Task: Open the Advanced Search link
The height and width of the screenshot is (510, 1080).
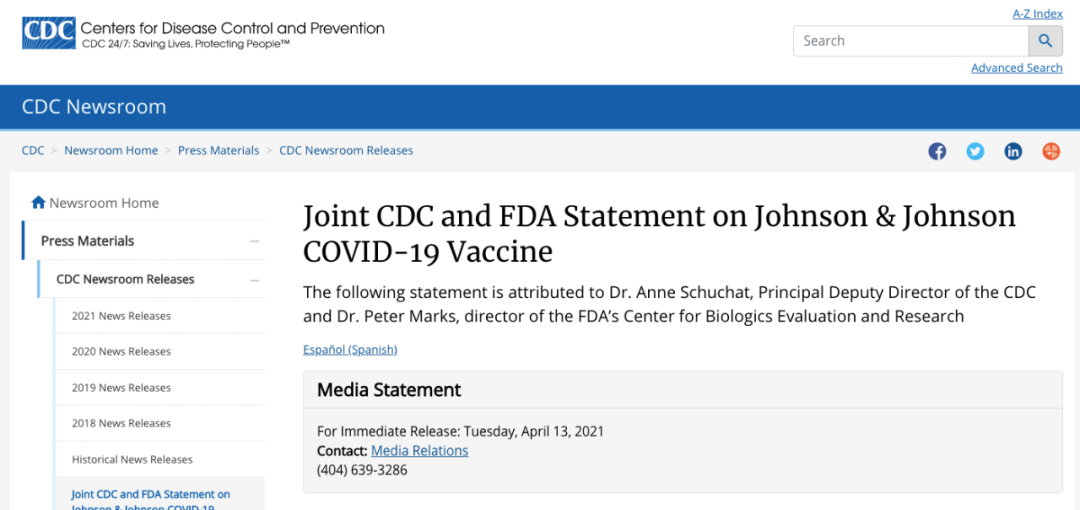Action: pos(1017,68)
